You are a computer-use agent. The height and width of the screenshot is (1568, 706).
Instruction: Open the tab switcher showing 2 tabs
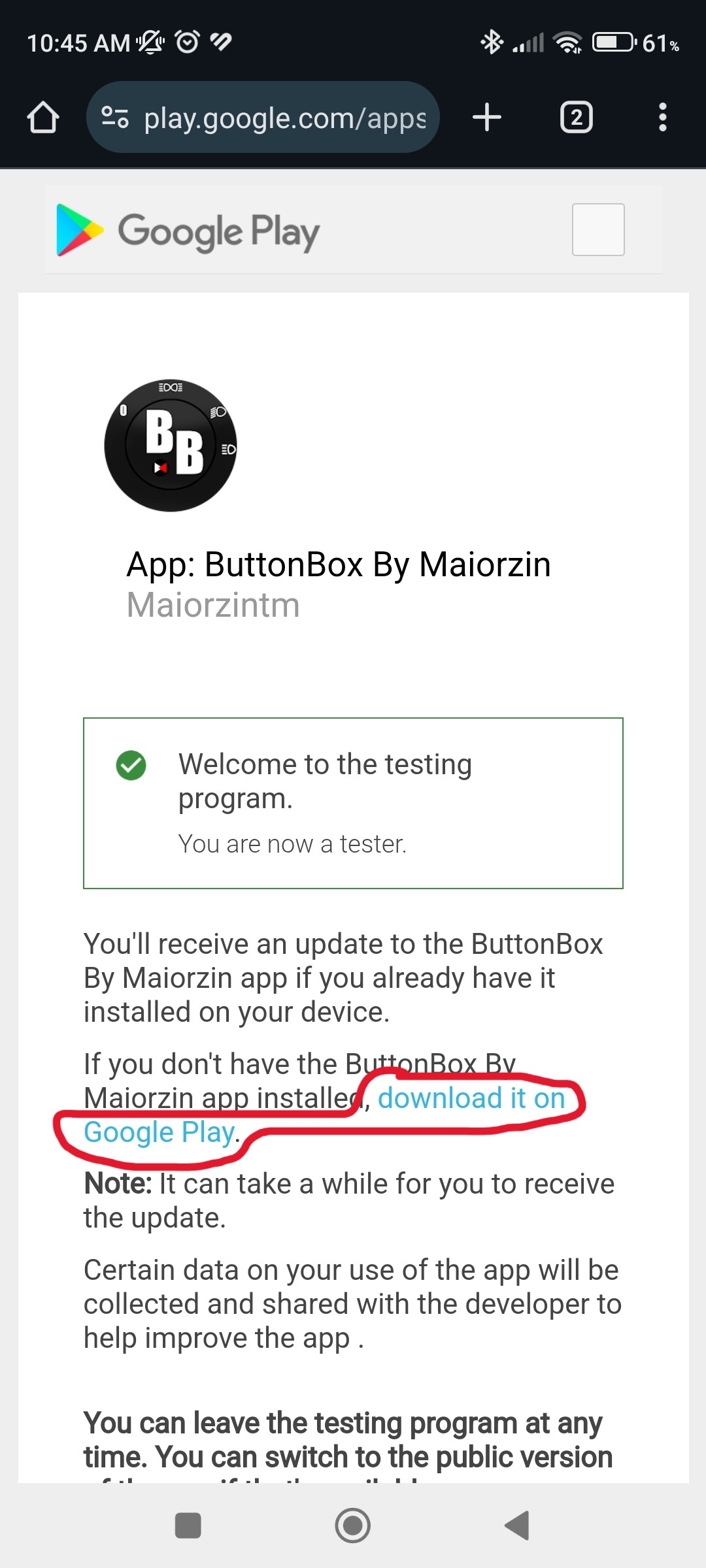(577, 118)
